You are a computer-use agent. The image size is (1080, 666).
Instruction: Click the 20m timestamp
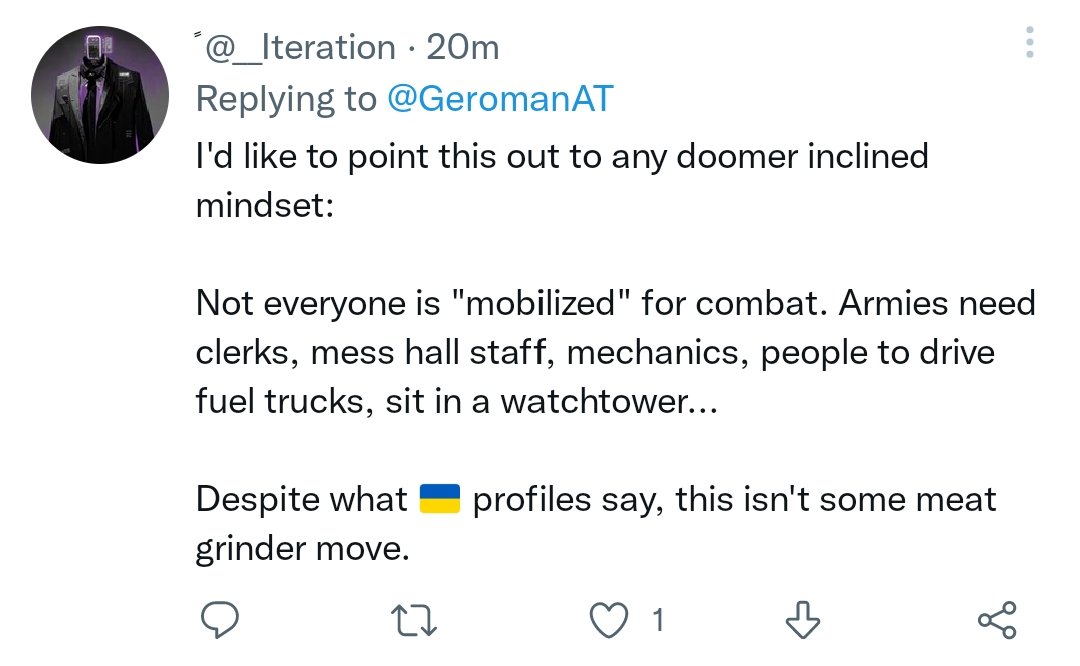click(x=462, y=47)
